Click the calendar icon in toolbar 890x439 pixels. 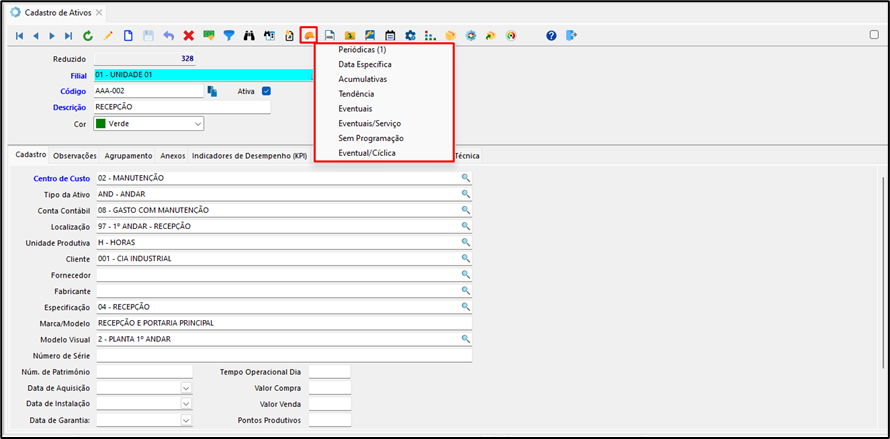click(x=390, y=35)
